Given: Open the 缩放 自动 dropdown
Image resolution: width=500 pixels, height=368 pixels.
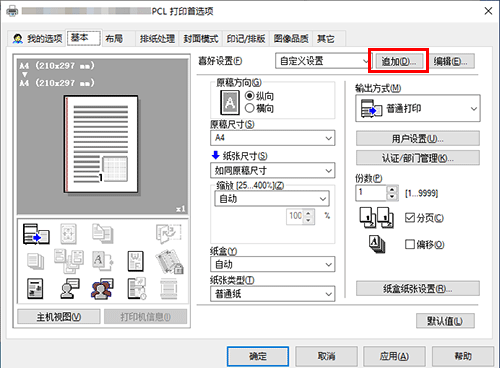Looking at the screenshot, I should tap(272, 199).
